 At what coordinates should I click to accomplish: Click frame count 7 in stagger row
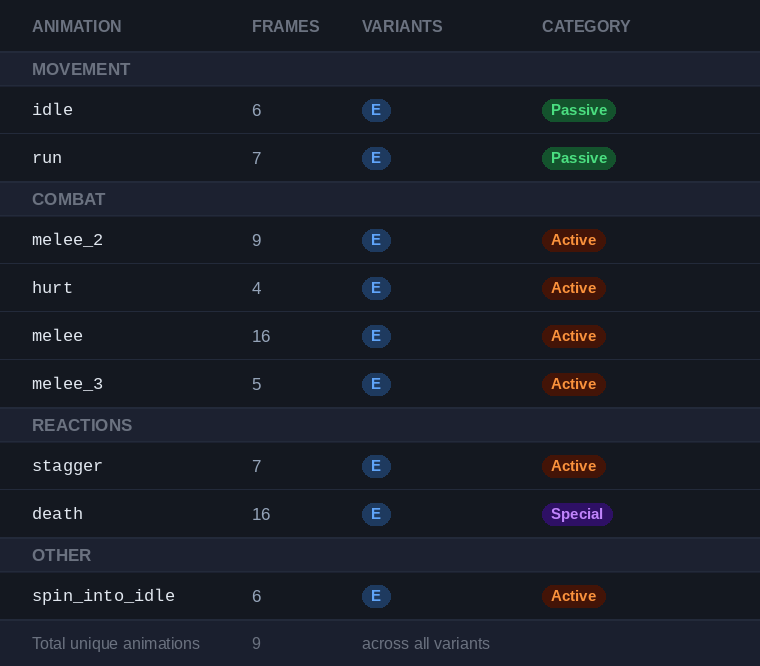point(256,466)
